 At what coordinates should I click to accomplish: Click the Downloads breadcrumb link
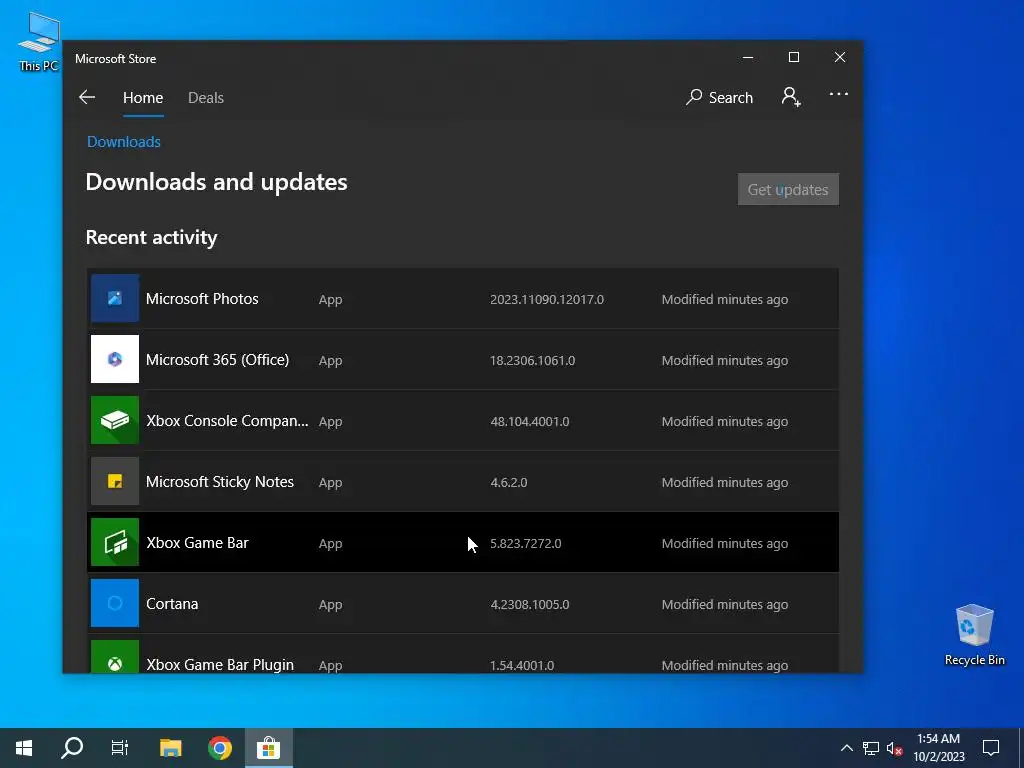point(123,142)
